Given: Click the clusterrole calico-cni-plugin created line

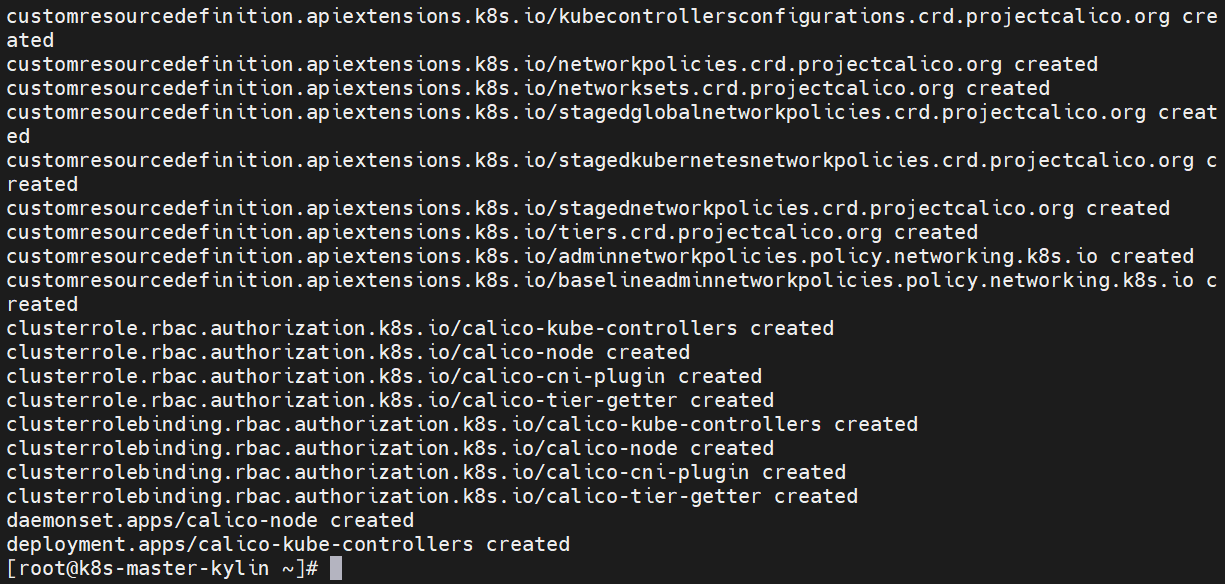Looking at the screenshot, I should (384, 376).
